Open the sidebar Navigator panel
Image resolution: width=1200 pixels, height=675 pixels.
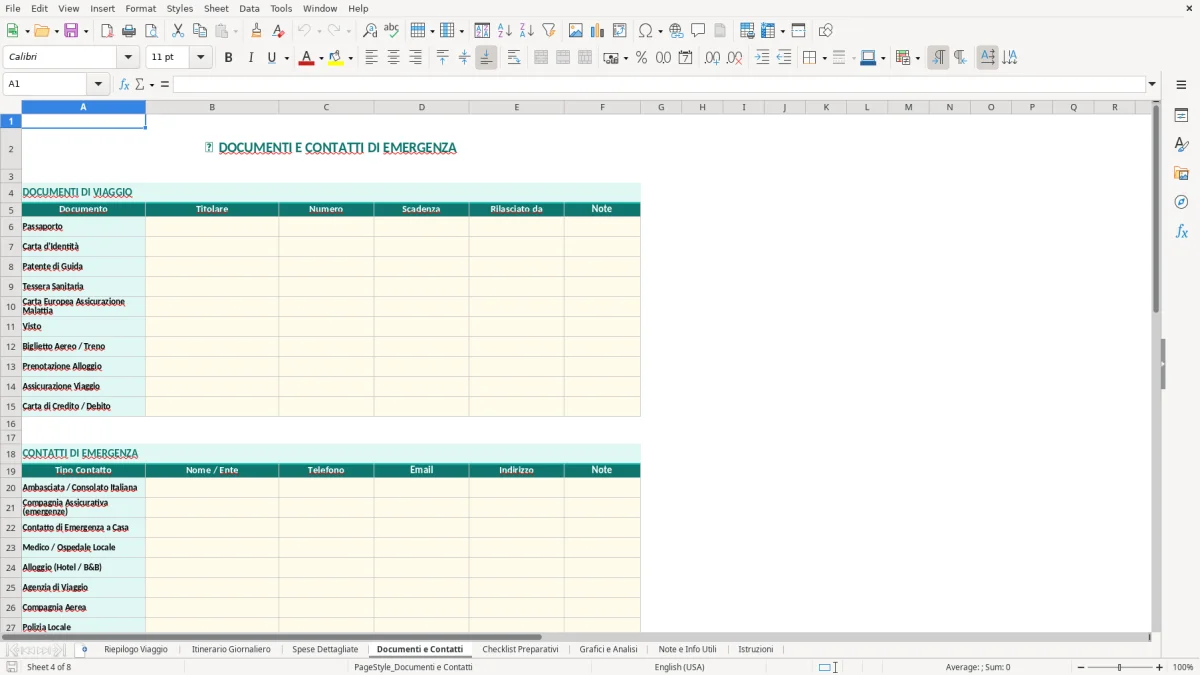tap(1181, 203)
